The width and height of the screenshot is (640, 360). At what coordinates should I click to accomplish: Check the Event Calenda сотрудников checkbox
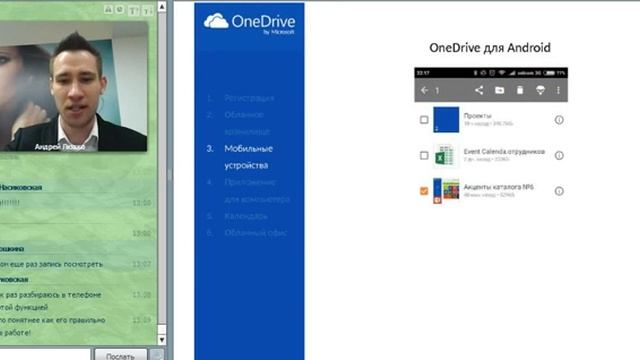click(424, 156)
